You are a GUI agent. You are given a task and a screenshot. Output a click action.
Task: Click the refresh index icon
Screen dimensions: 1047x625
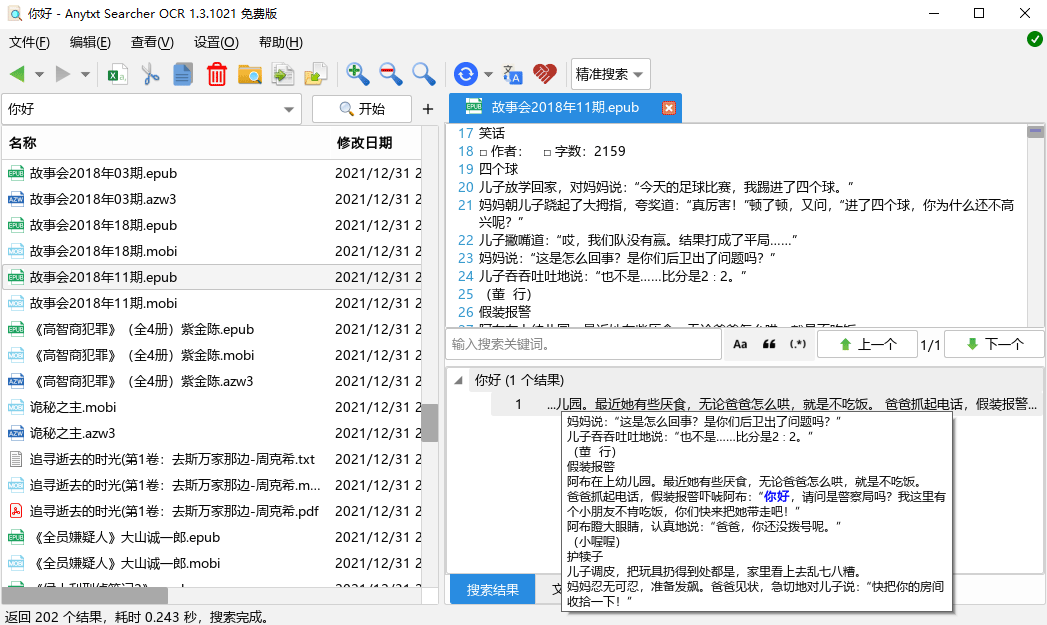[464, 73]
